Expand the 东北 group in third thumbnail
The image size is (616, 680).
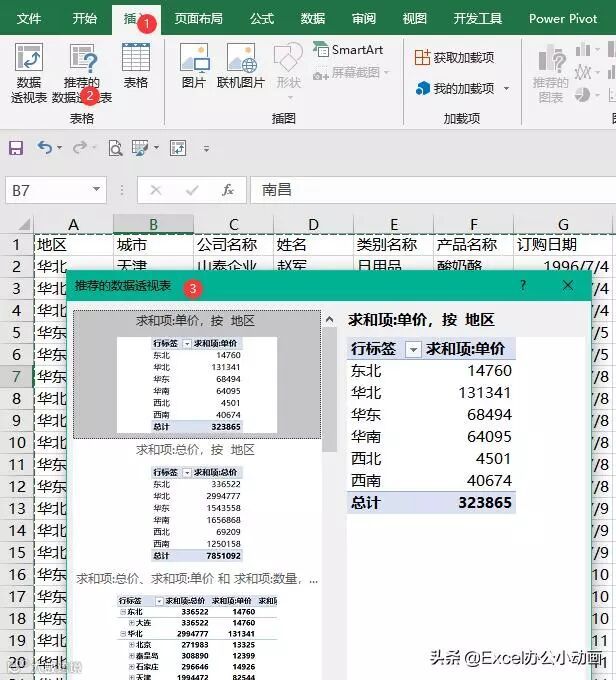point(123,612)
